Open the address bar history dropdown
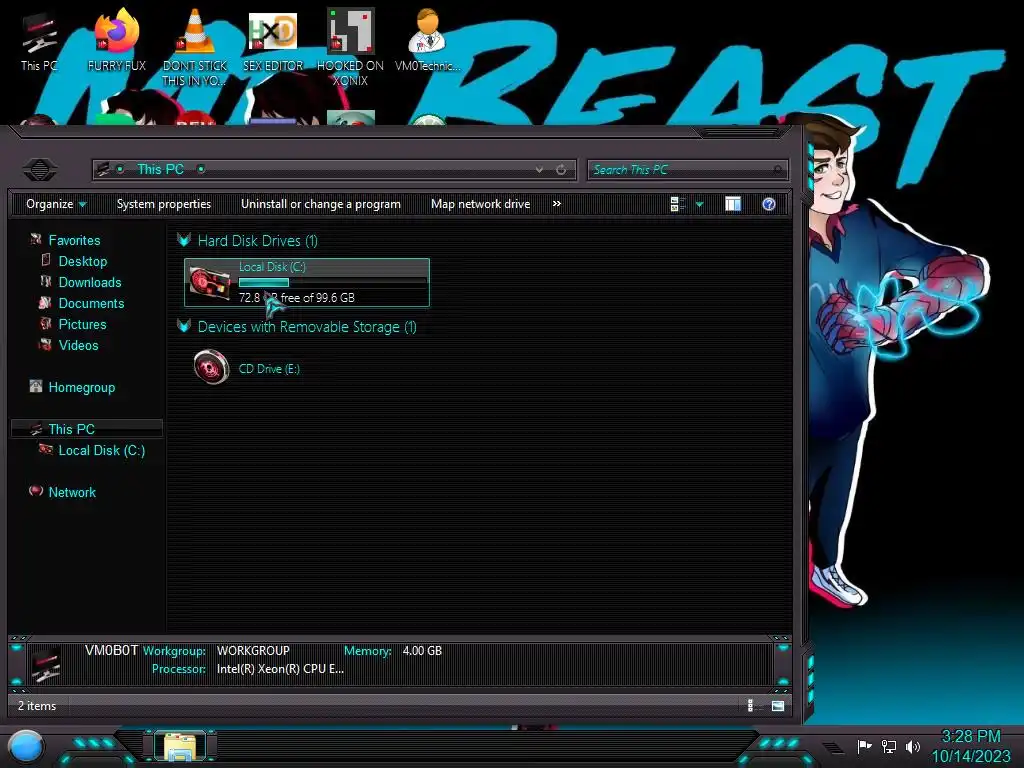 click(539, 170)
